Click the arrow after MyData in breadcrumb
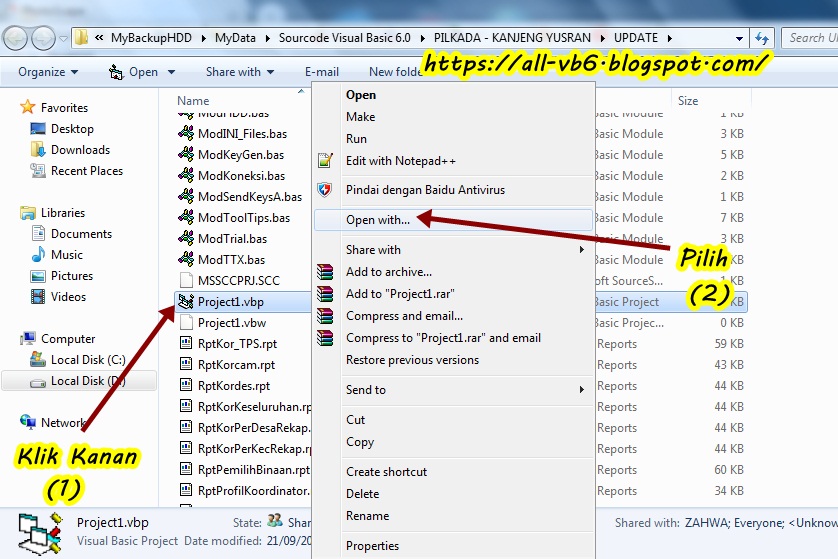The width and height of the screenshot is (838, 559). pyautogui.click(x=267, y=38)
